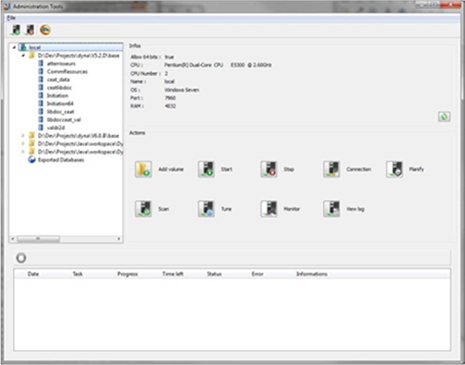This screenshot has height=365, width=465.
Task: Click the first server icon in top toolbar
Action: click(x=15, y=30)
